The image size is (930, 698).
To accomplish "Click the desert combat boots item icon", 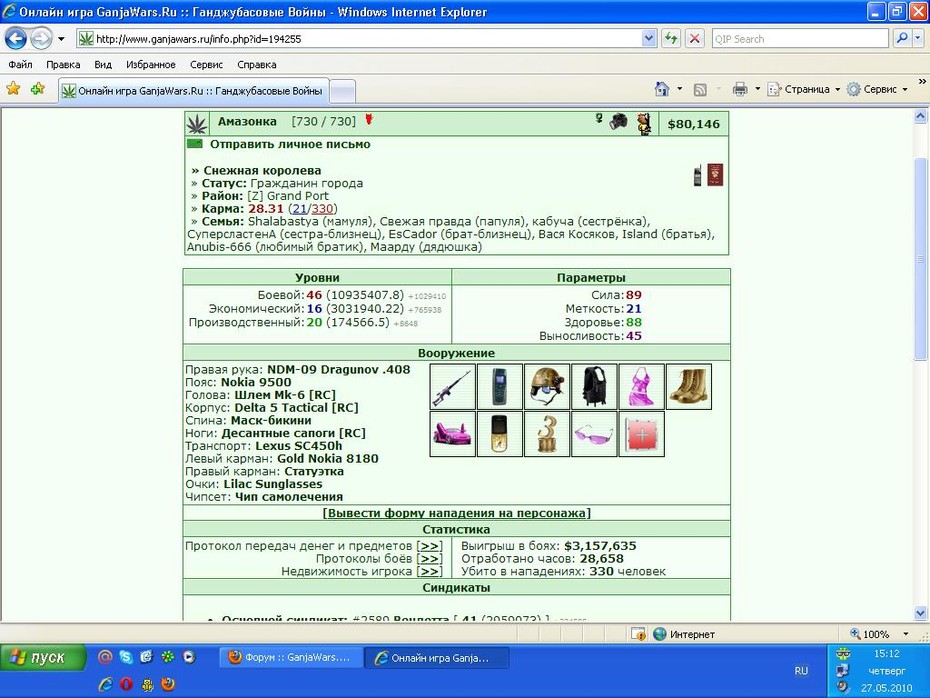I will (689, 387).
